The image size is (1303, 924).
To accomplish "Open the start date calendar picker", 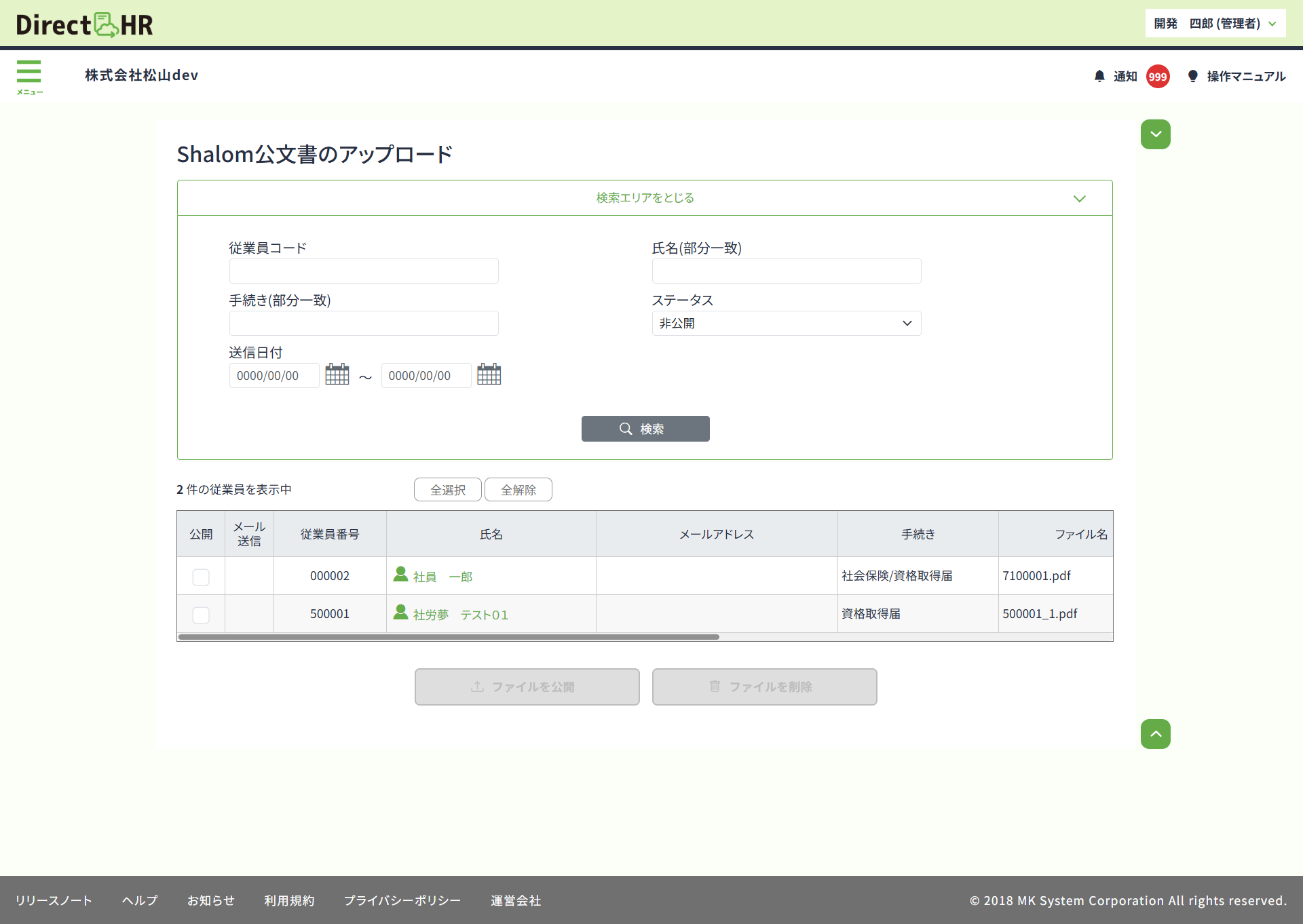I will pos(337,374).
